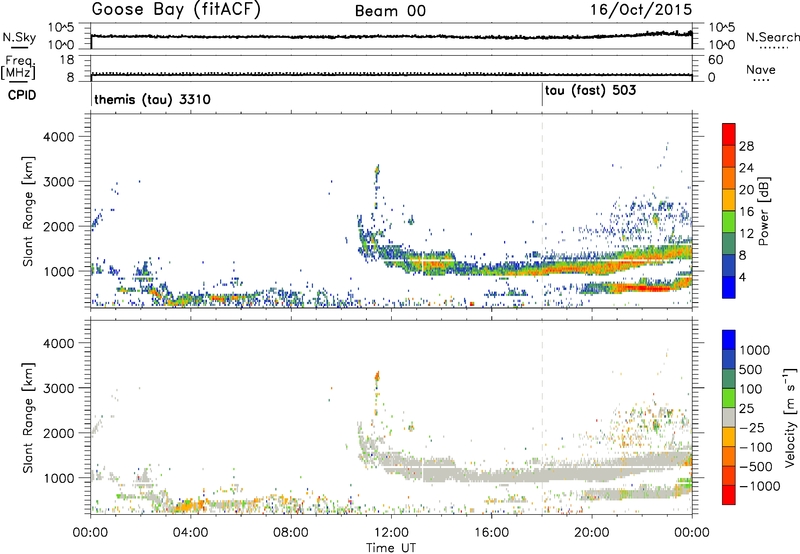This screenshot has width=800, height=554.
Task: Click the left '10^5' noise axis tick
Action: pyautogui.click(x=61, y=28)
